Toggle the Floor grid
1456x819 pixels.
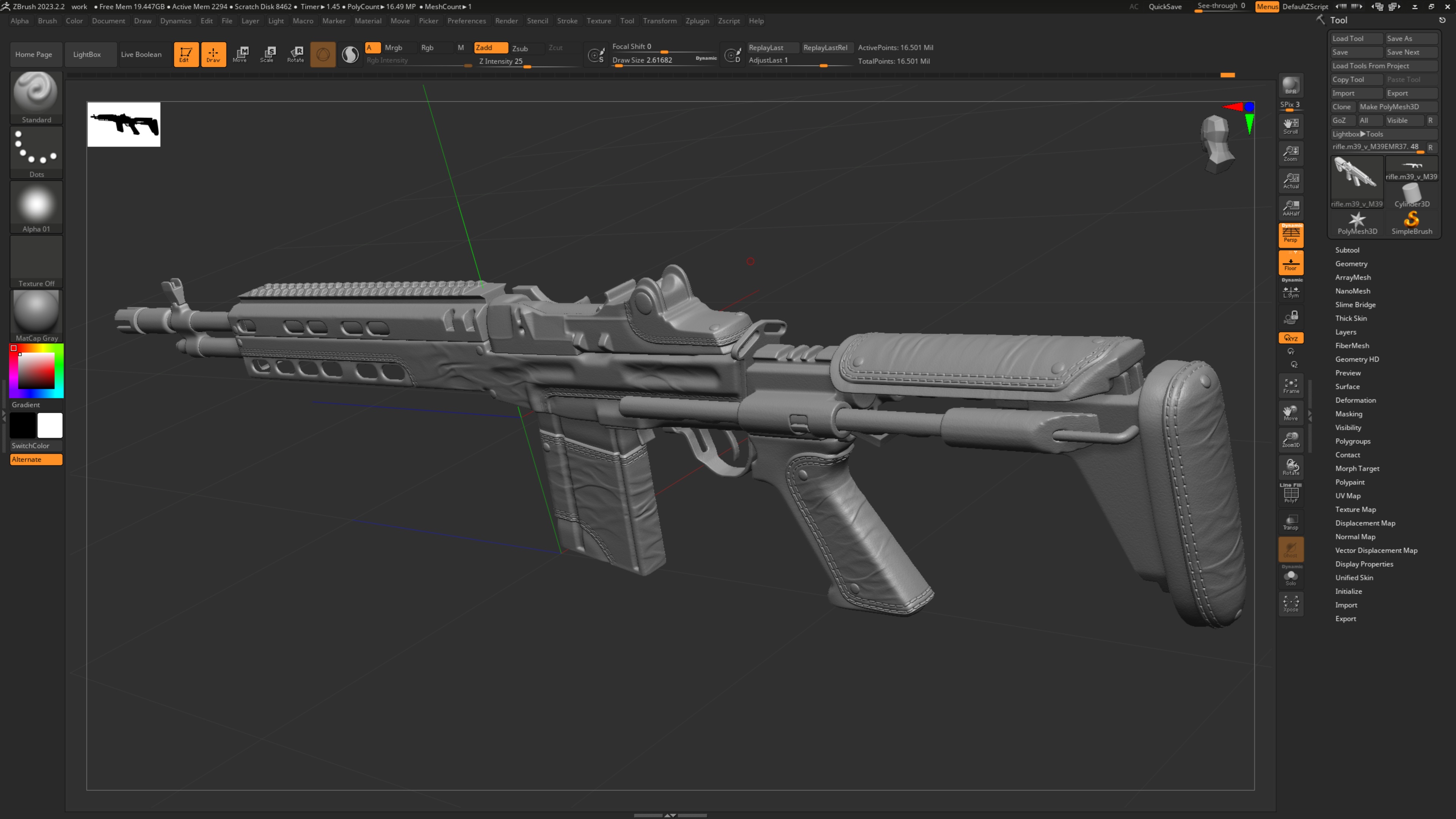(1291, 263)
